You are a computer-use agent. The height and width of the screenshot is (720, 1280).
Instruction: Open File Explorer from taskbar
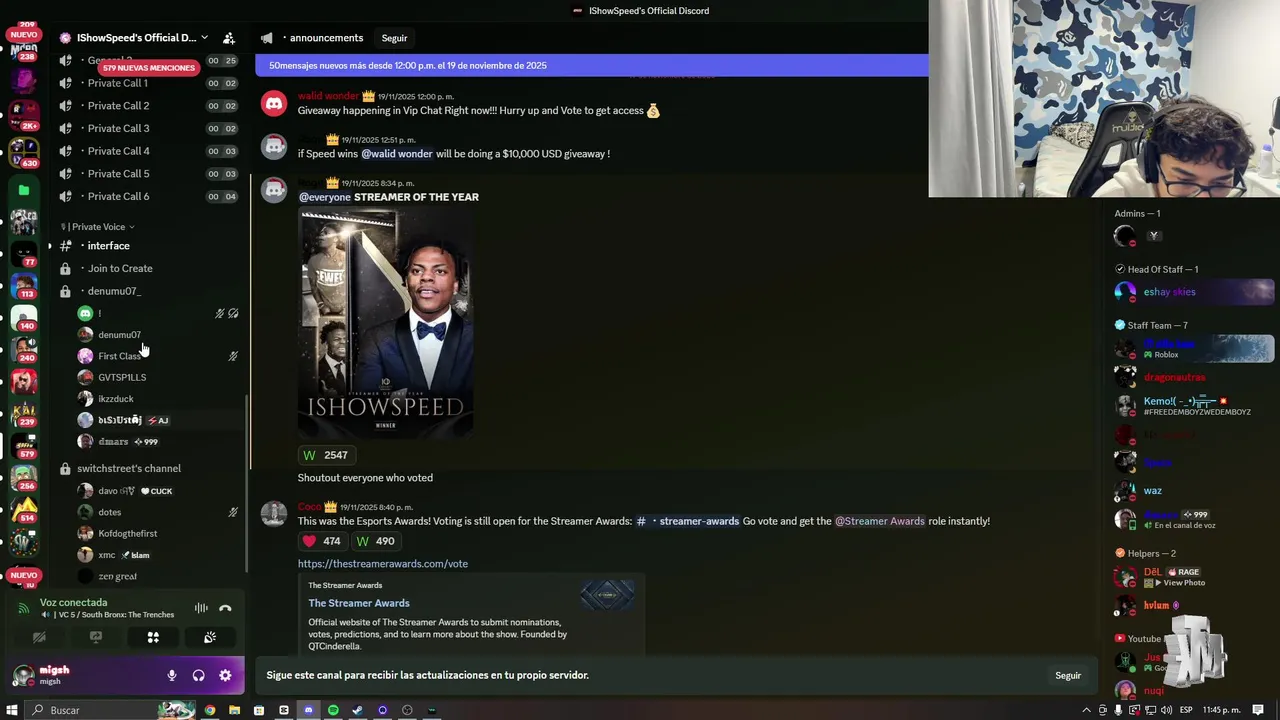[x=234, y=710]
